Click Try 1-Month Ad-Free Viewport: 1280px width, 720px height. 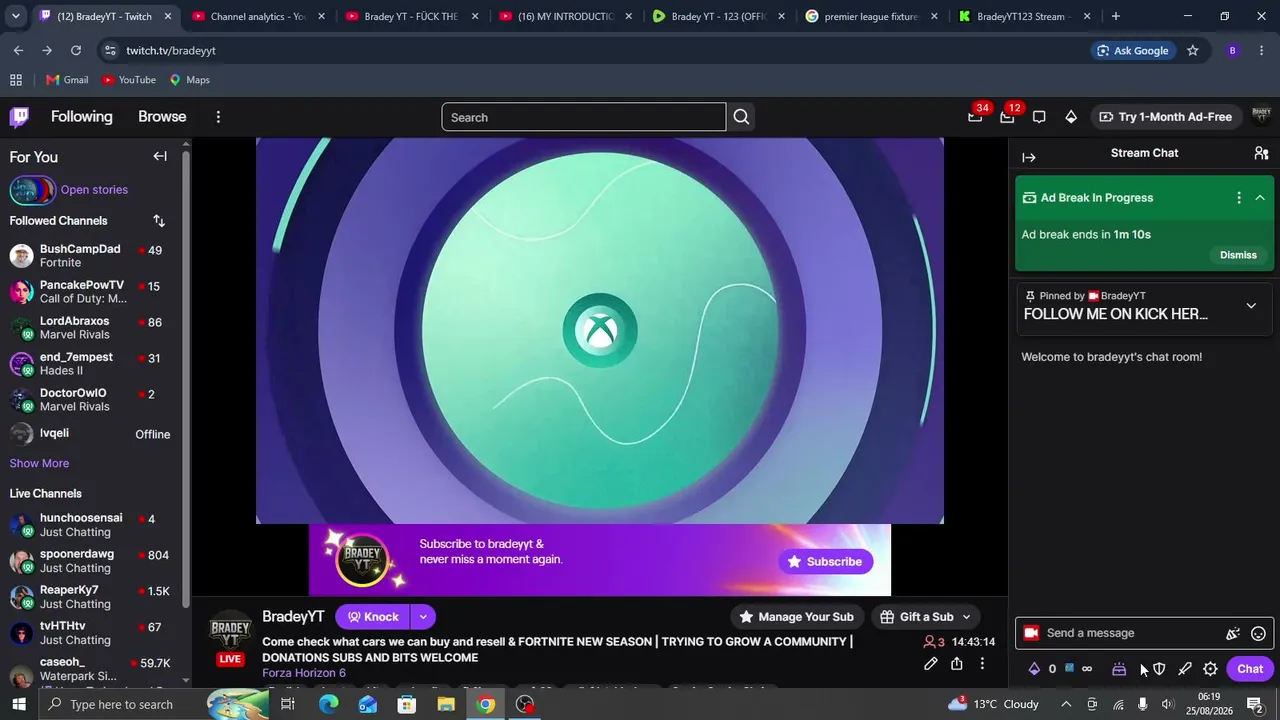tap(1165, 117)
